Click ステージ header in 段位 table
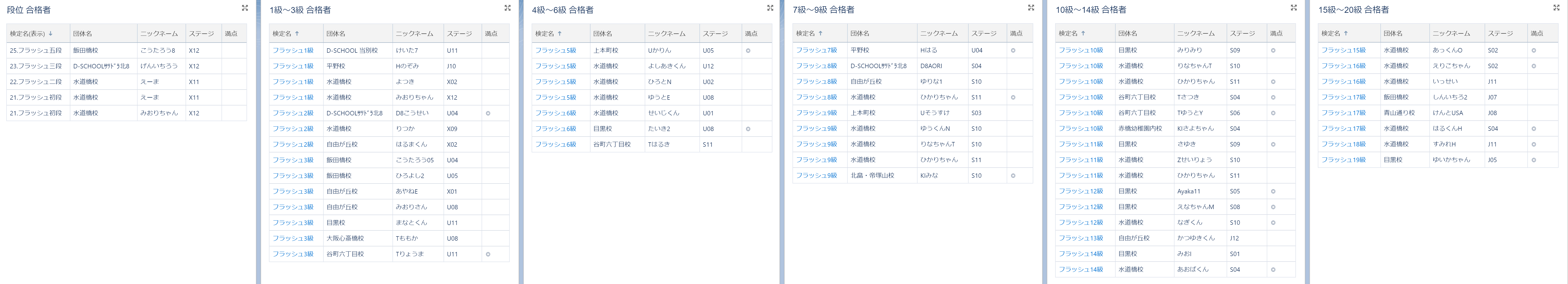This screenshot has width=1568, height=284. click(x=203, y=33)
